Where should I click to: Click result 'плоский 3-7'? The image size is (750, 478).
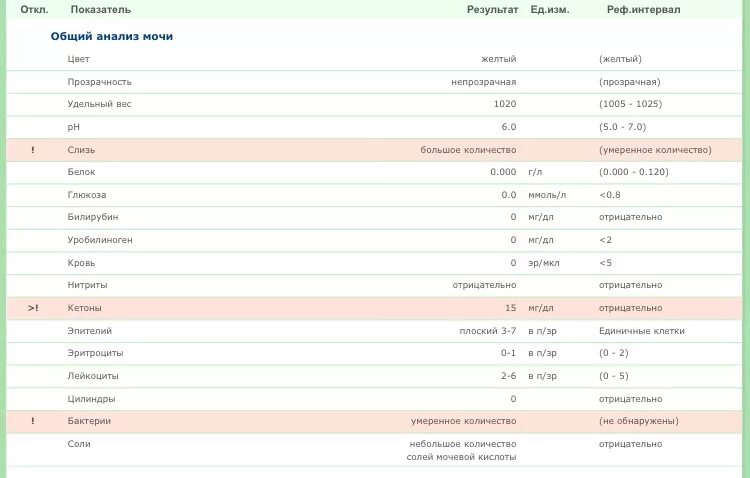(x=488, y=331)
